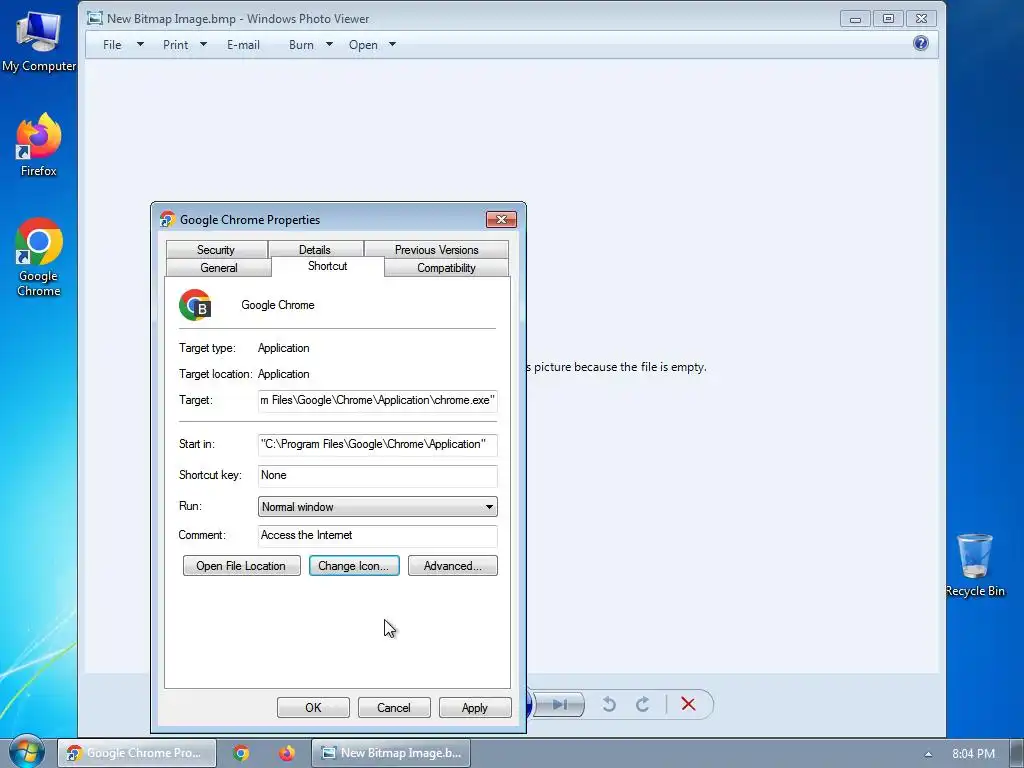Select the Shortcut tab
1024x768 pixels.
[327, 266]
